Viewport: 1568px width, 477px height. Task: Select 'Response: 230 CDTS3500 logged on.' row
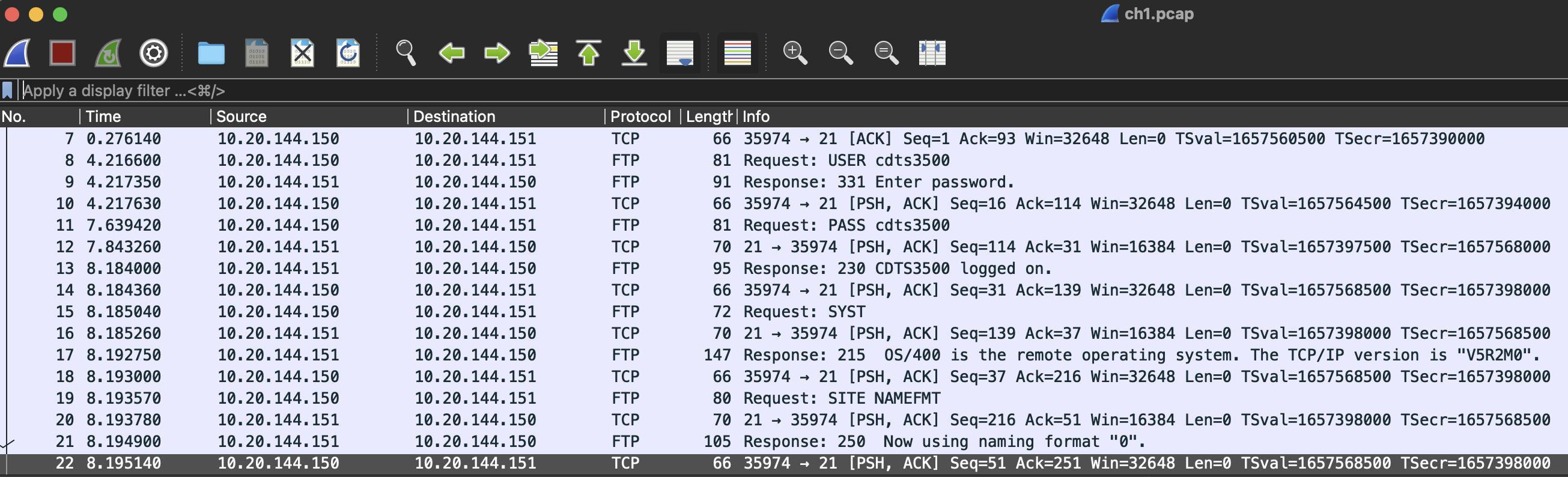coord(784,269)
